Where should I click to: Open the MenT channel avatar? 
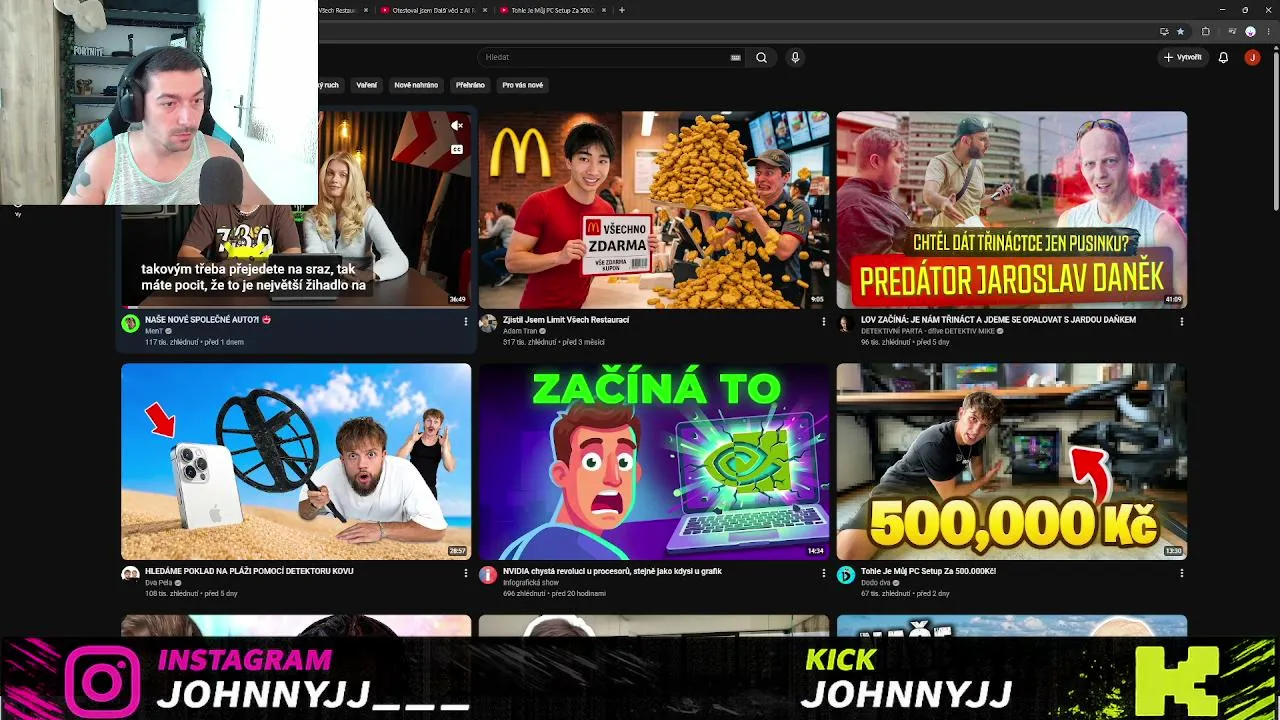(130, 323)
